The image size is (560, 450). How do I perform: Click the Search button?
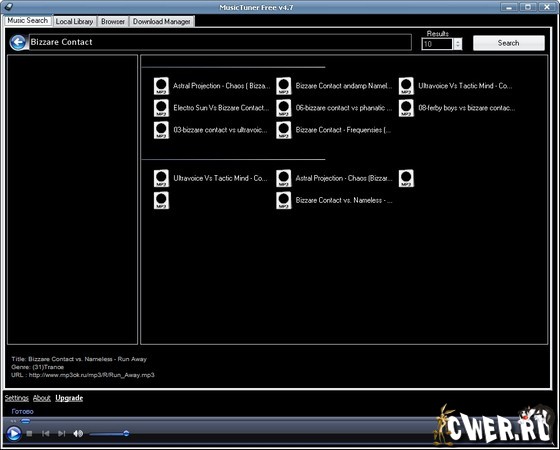coord(509,43)
